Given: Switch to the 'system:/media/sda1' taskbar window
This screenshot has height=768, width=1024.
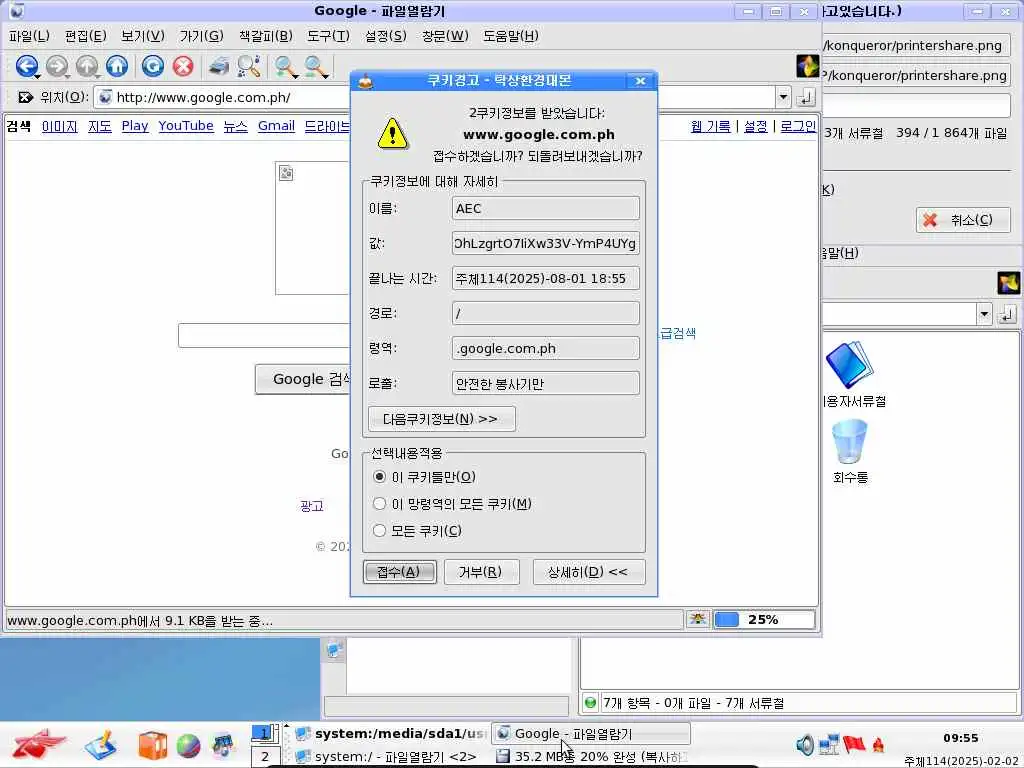Looking at the screenshot, I should click(390, 733).
